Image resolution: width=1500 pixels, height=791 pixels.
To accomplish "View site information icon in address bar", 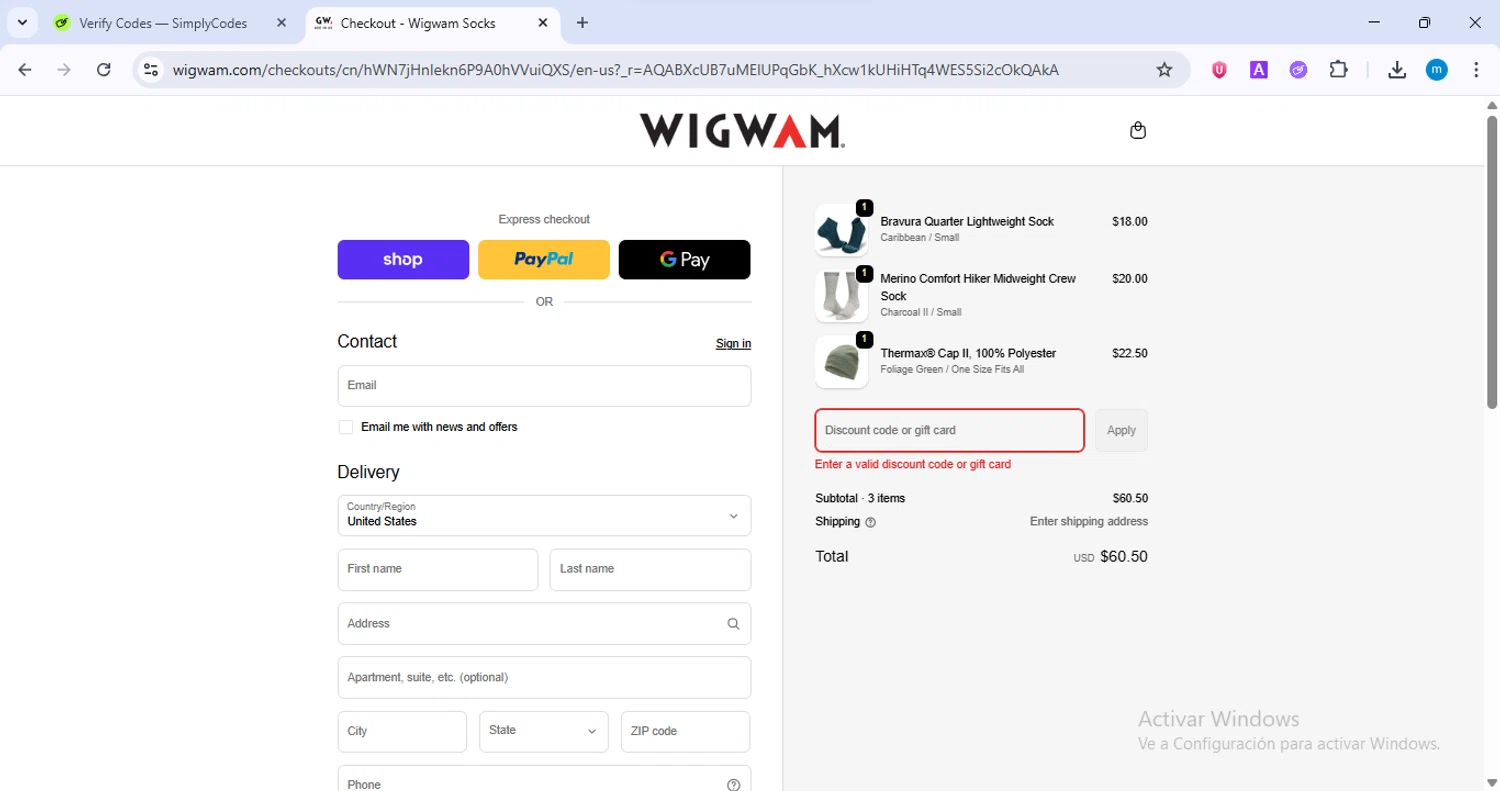I will (x=151, y=70).
